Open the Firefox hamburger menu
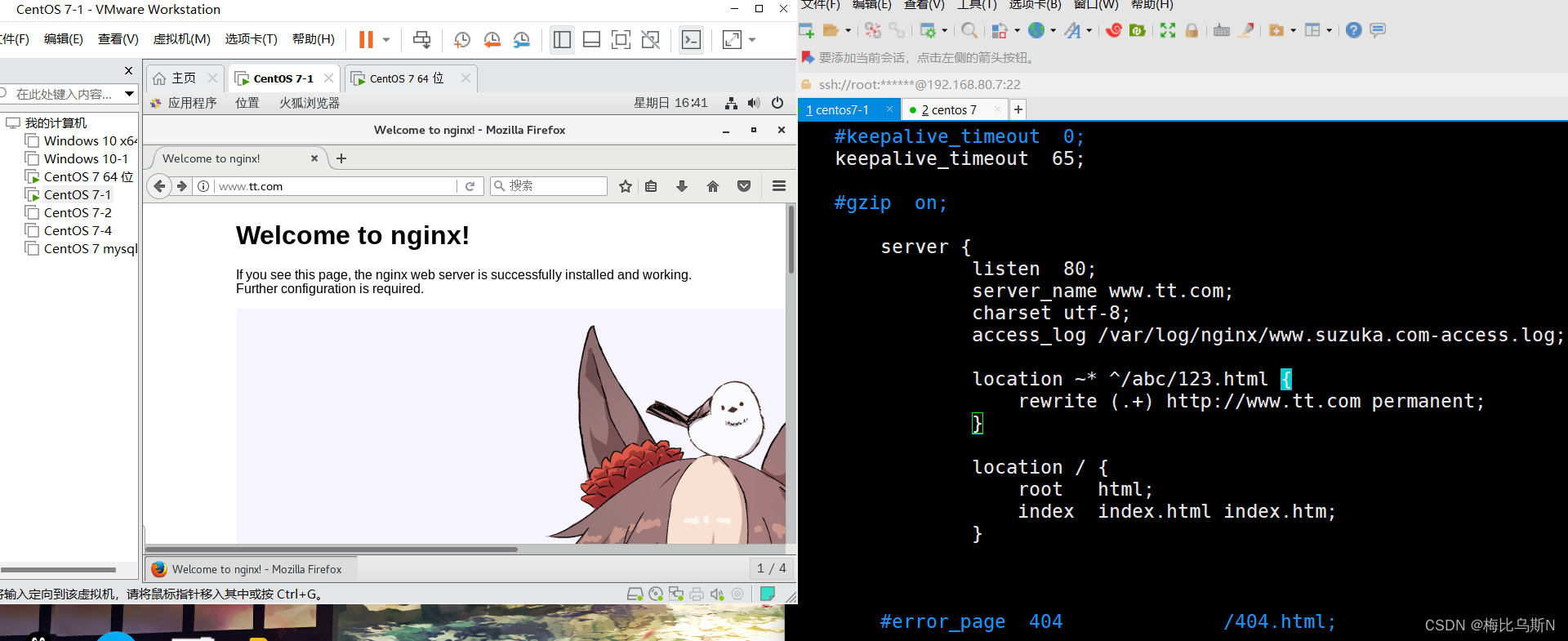Image resolution: width=1568 pixels, height=641 pixels. [x=779, y=186]
